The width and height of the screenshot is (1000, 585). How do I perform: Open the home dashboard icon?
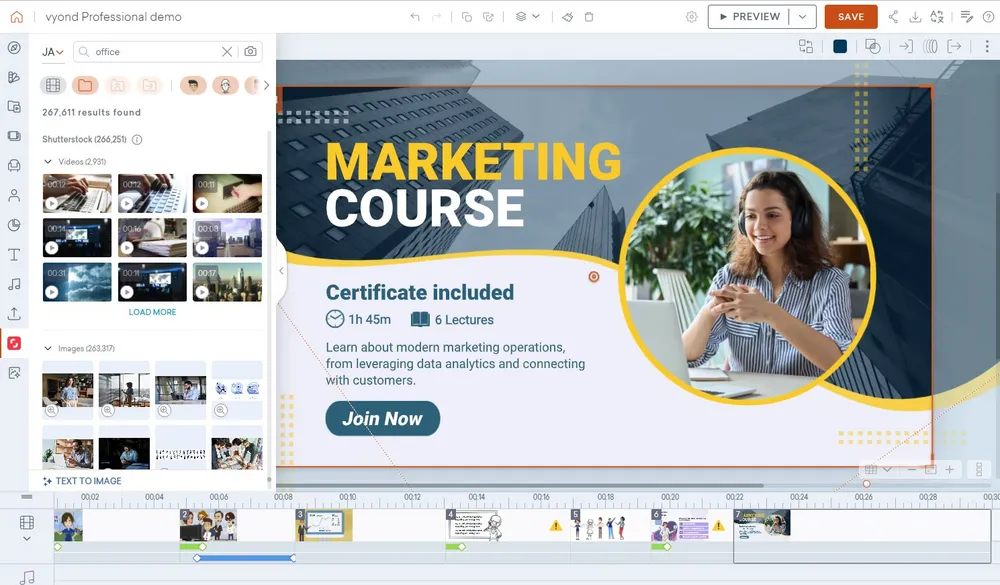(x=16, y=17)
